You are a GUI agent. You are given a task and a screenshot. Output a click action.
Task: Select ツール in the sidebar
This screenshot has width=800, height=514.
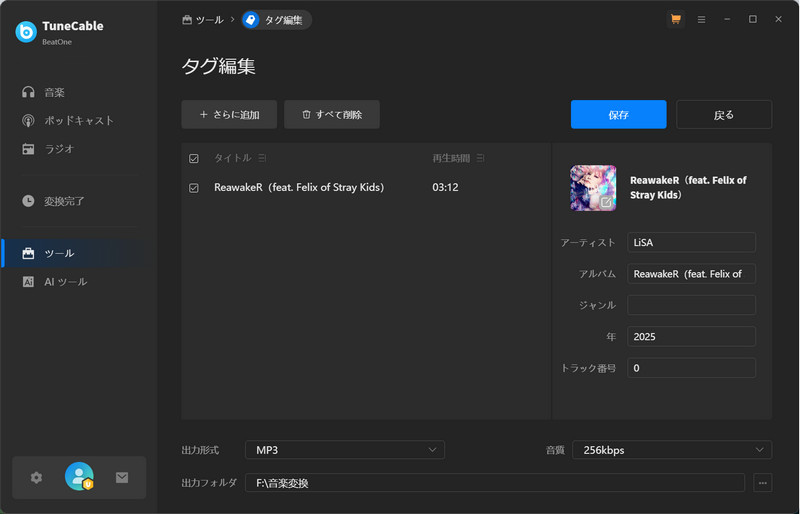[77, 253]
